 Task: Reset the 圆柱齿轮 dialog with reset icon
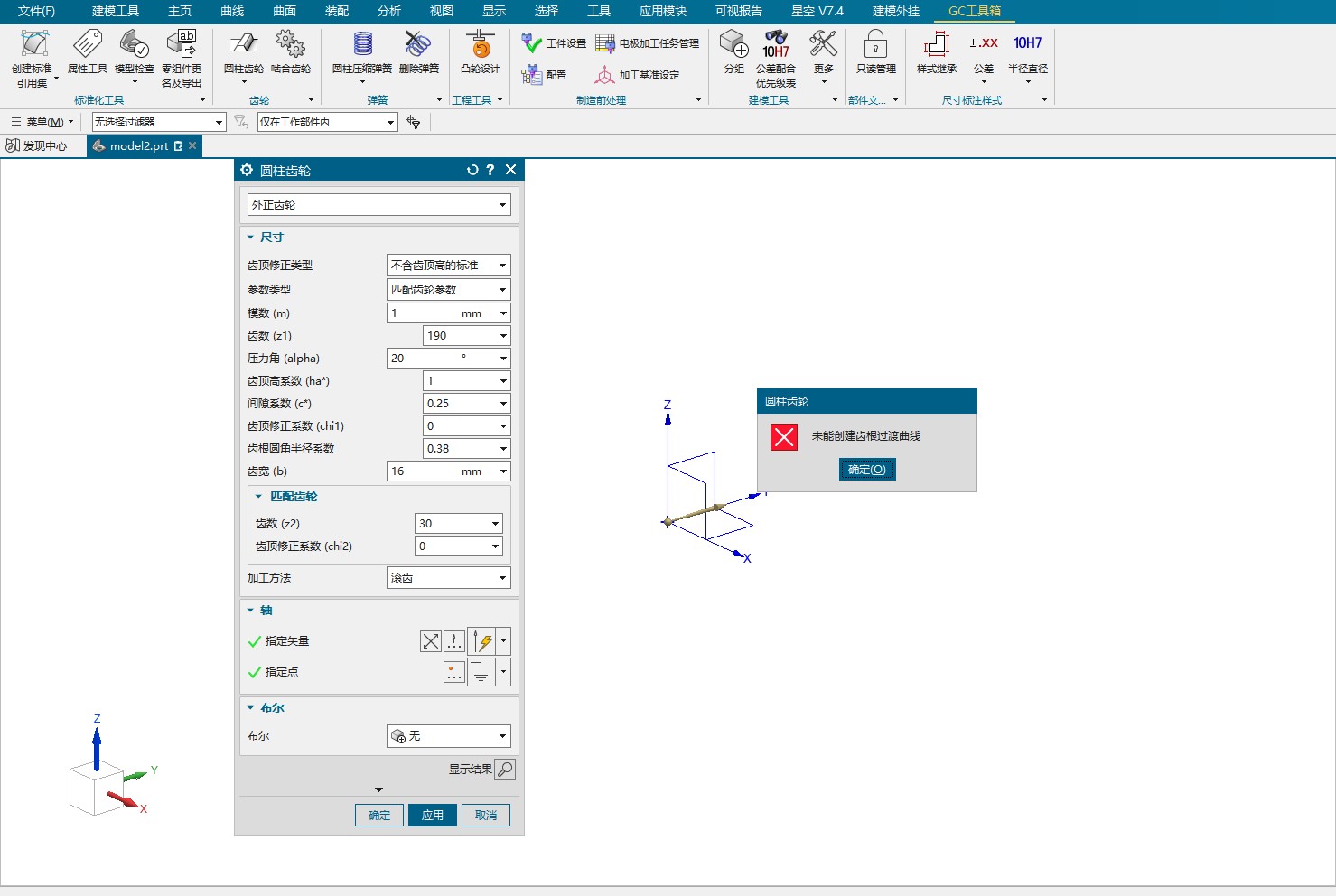[x=472, y=170]
